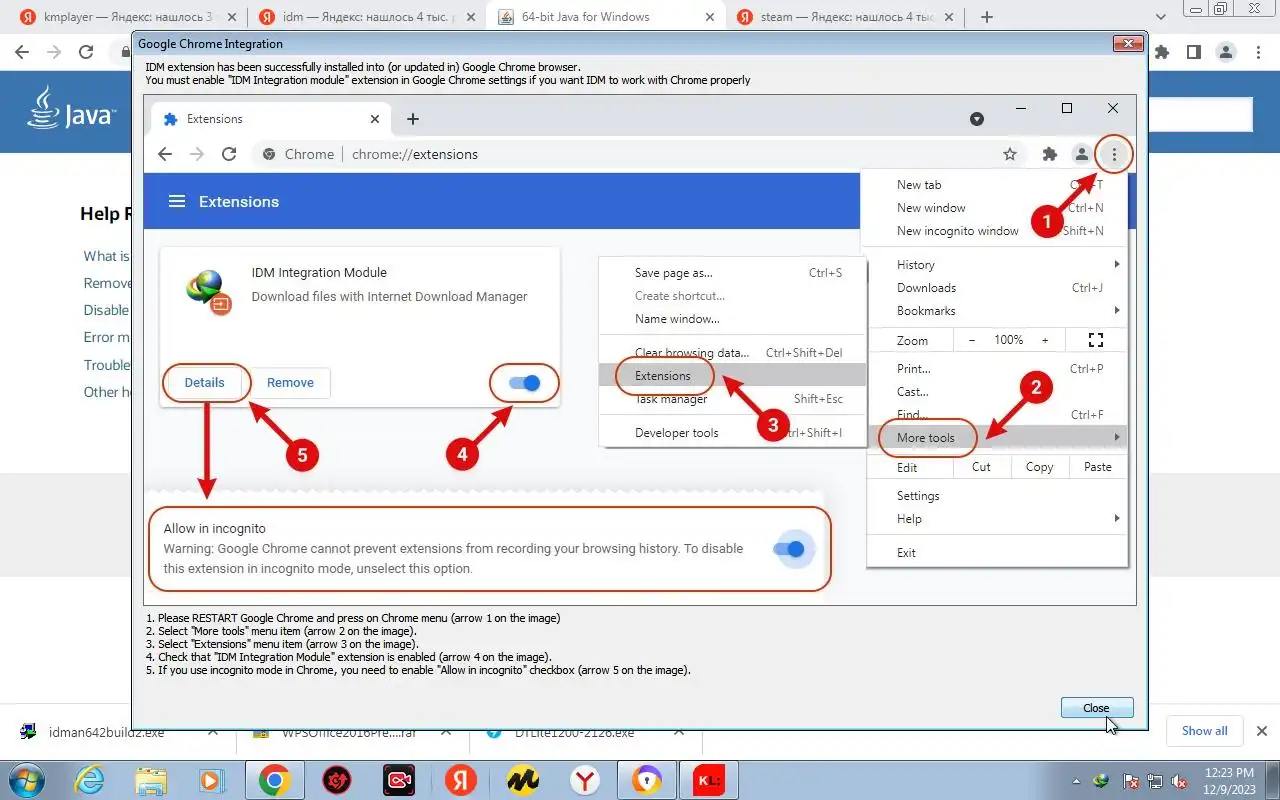
Task: Click the IDM system tray icon
Action: [x=1102, y=781]
